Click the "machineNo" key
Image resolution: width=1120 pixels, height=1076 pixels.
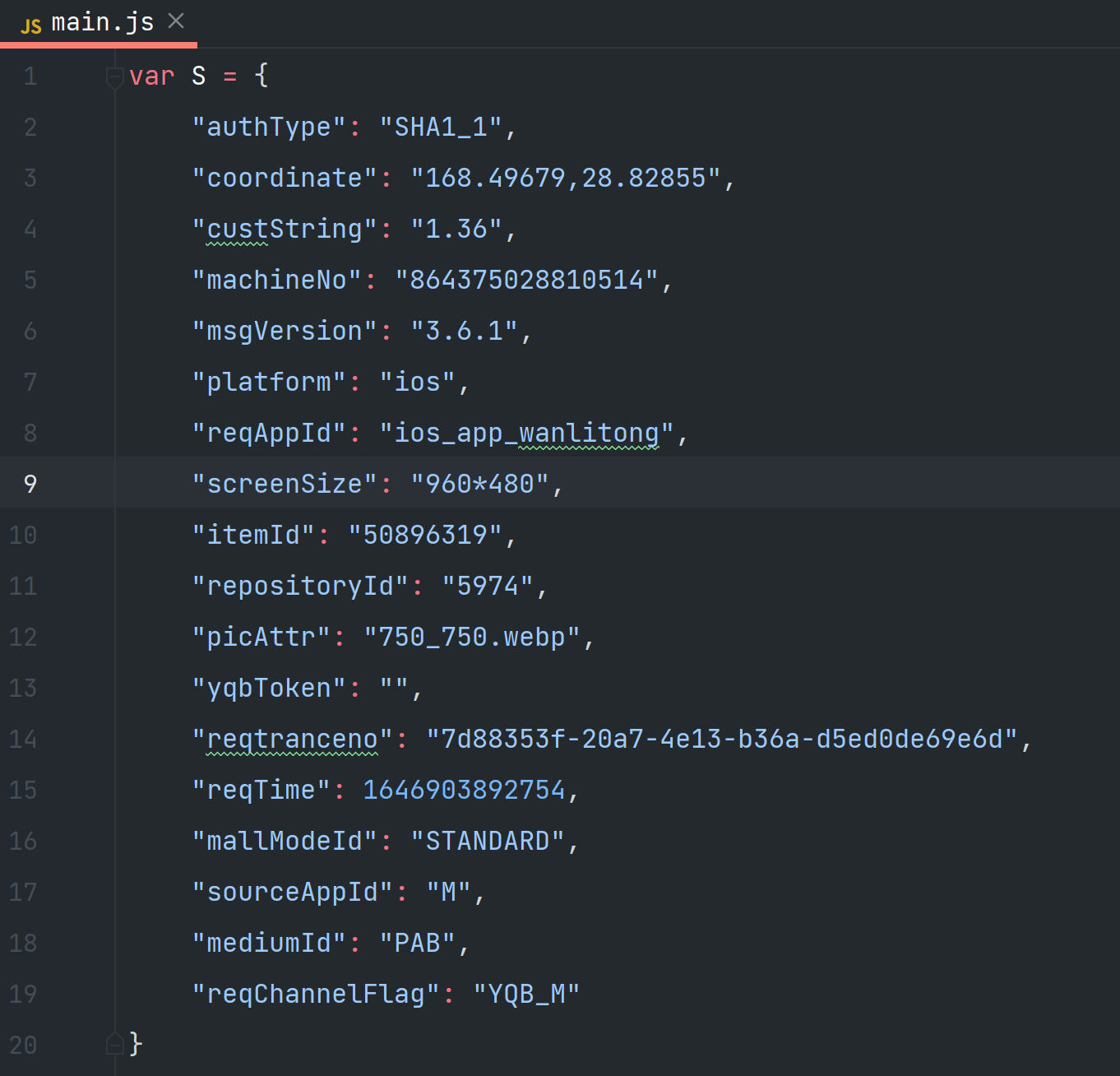[276, 281]
